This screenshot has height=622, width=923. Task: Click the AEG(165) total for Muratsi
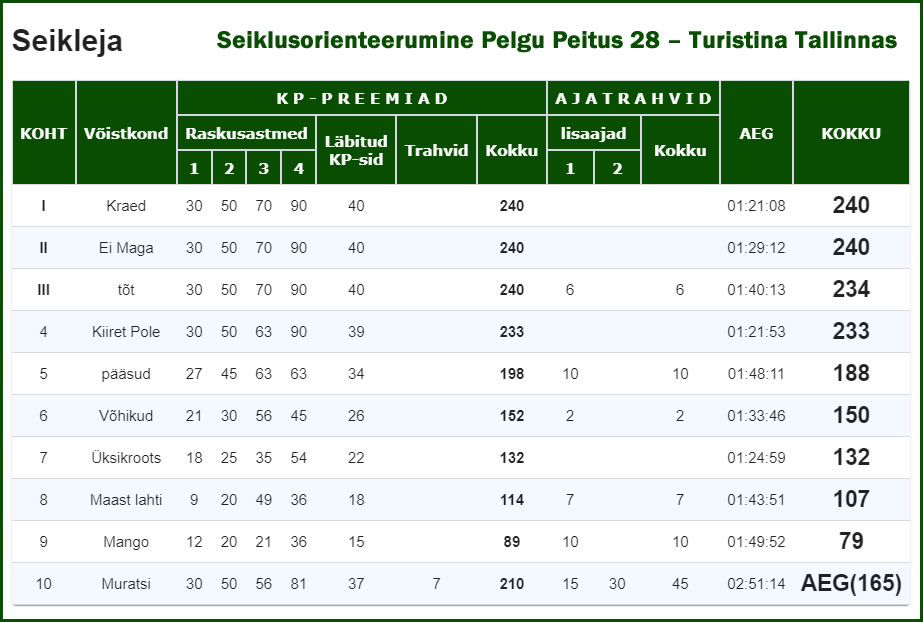point(851,583)
